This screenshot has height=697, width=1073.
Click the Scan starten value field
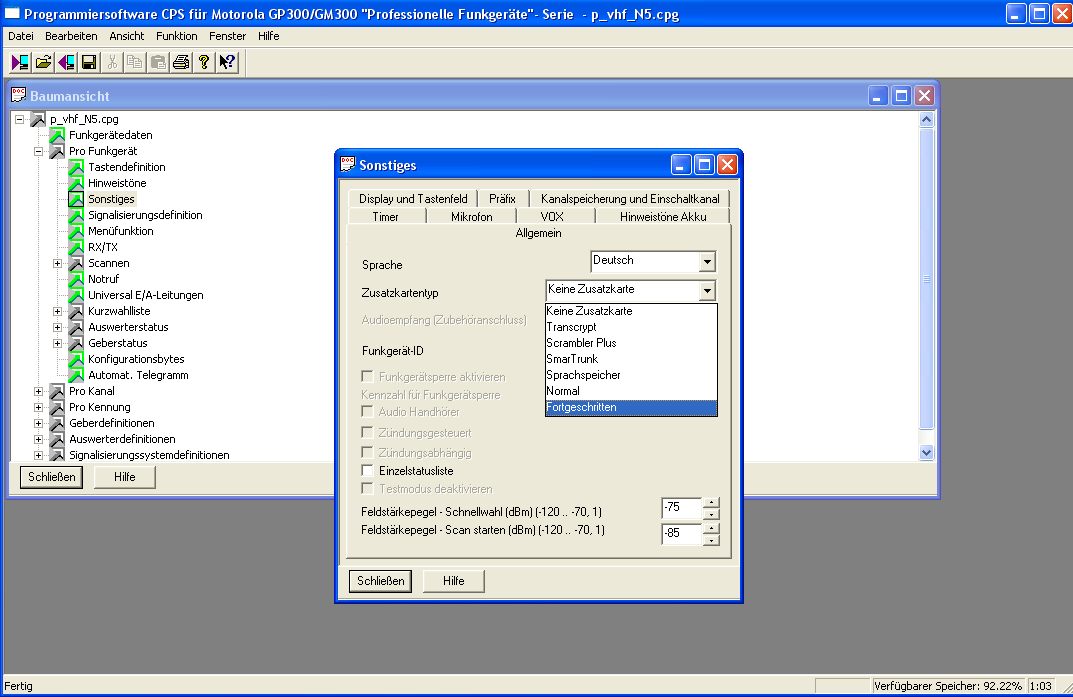click(680, 533)
